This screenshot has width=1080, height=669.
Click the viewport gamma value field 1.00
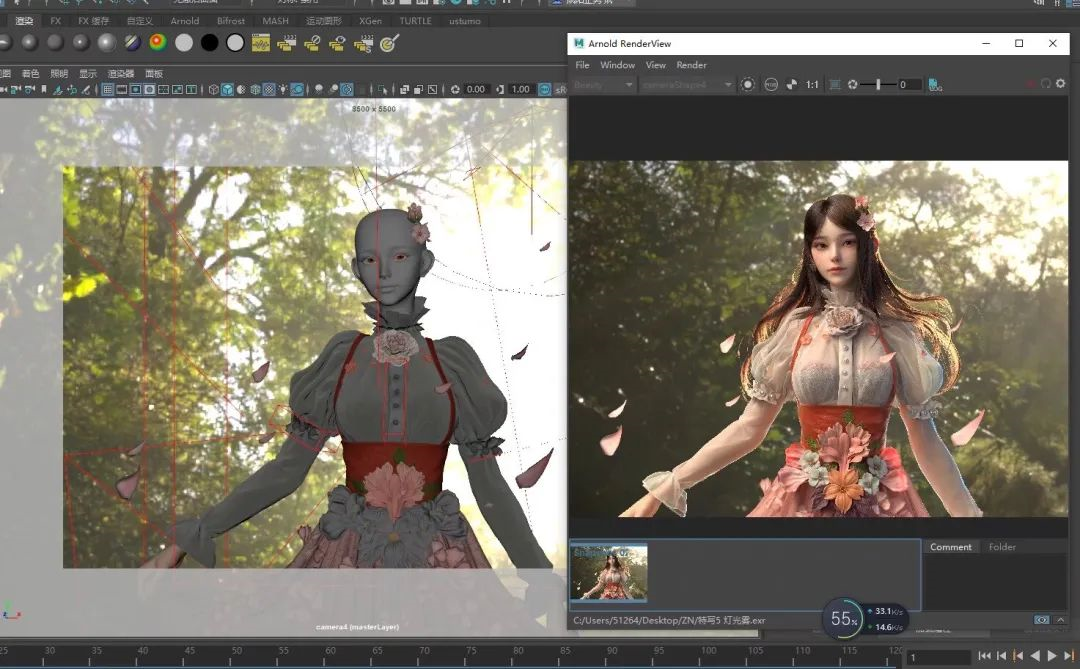521,90
